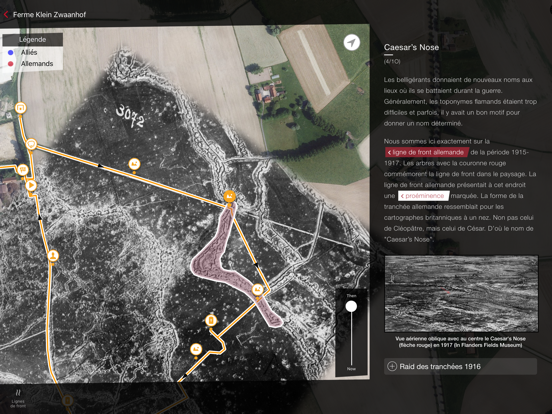Click the 'Allemands' legend label
Image resolution: width=552 pixels, height=414 pixels.
point(37,64)
